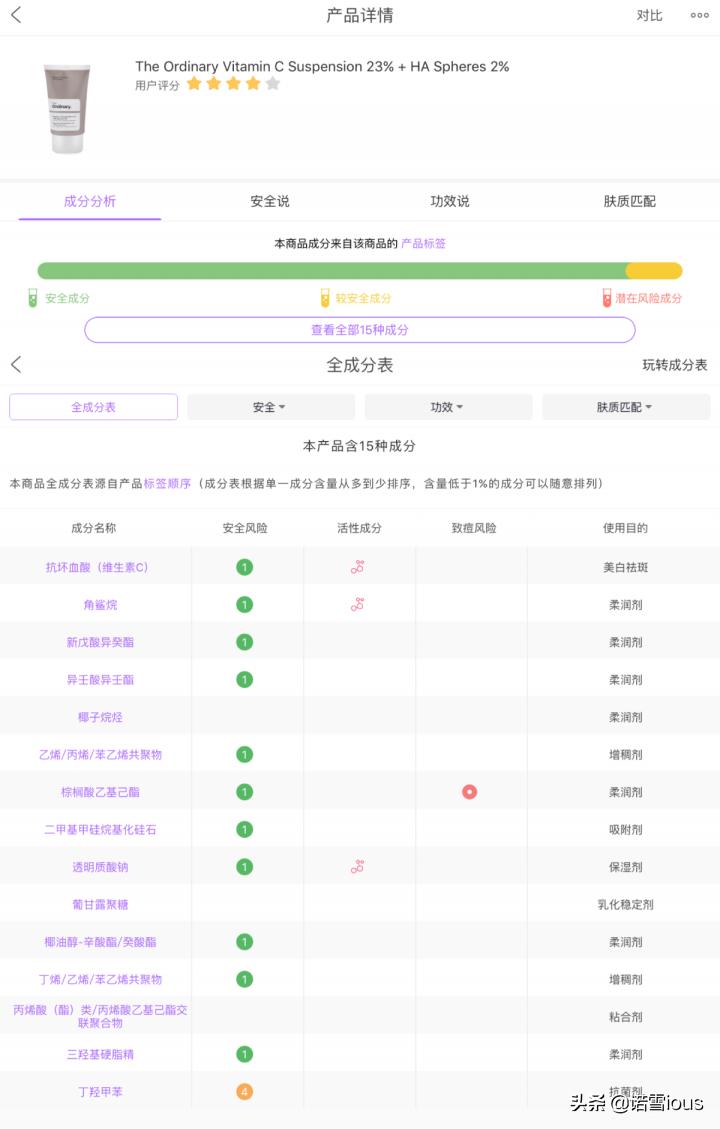Open ingredient 丁羟甲苯
Image resolution: width=720 pixels, height=1129 pixels.
[x=100, y=1092]
